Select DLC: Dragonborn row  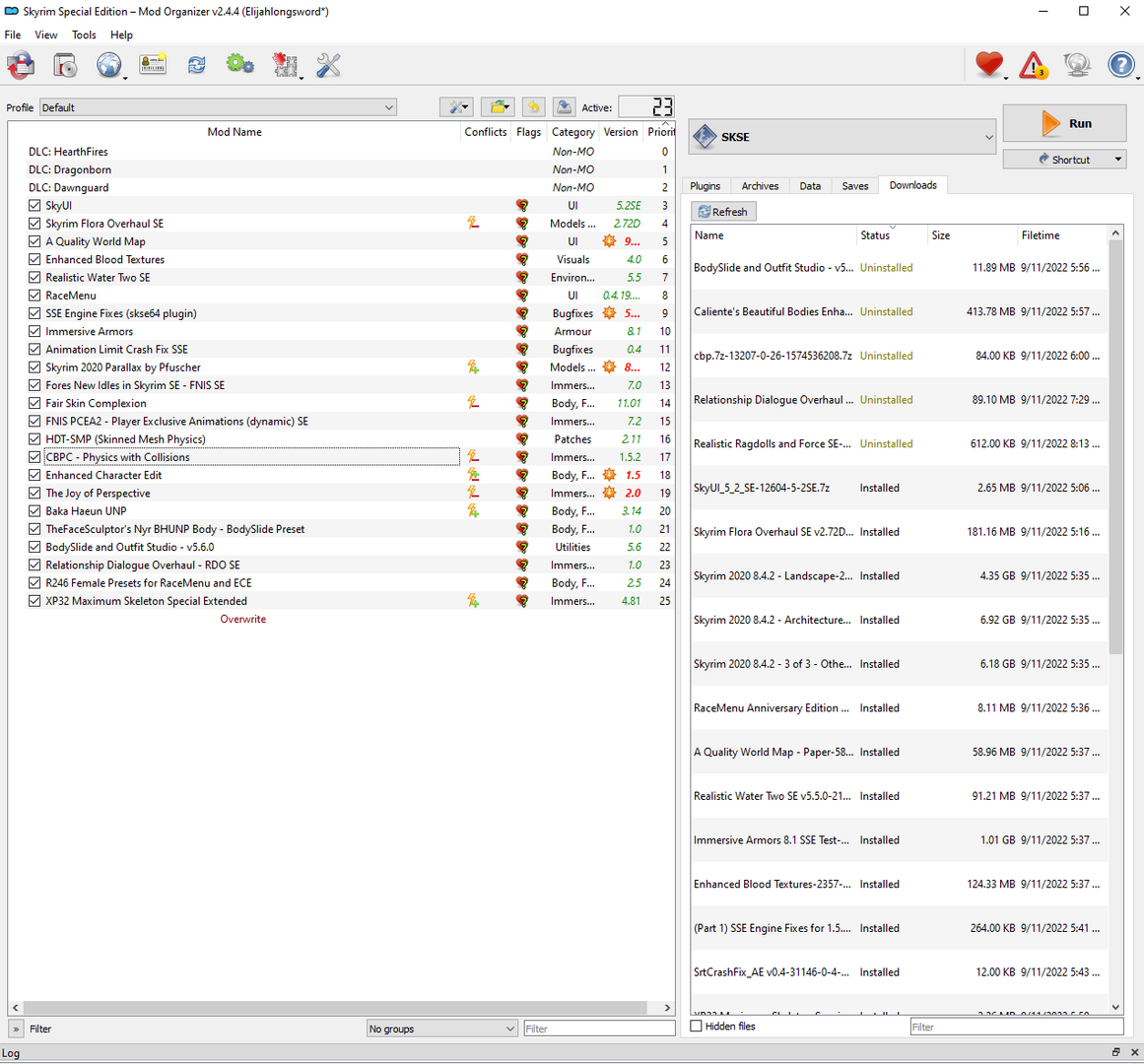[x=348, y=169]
